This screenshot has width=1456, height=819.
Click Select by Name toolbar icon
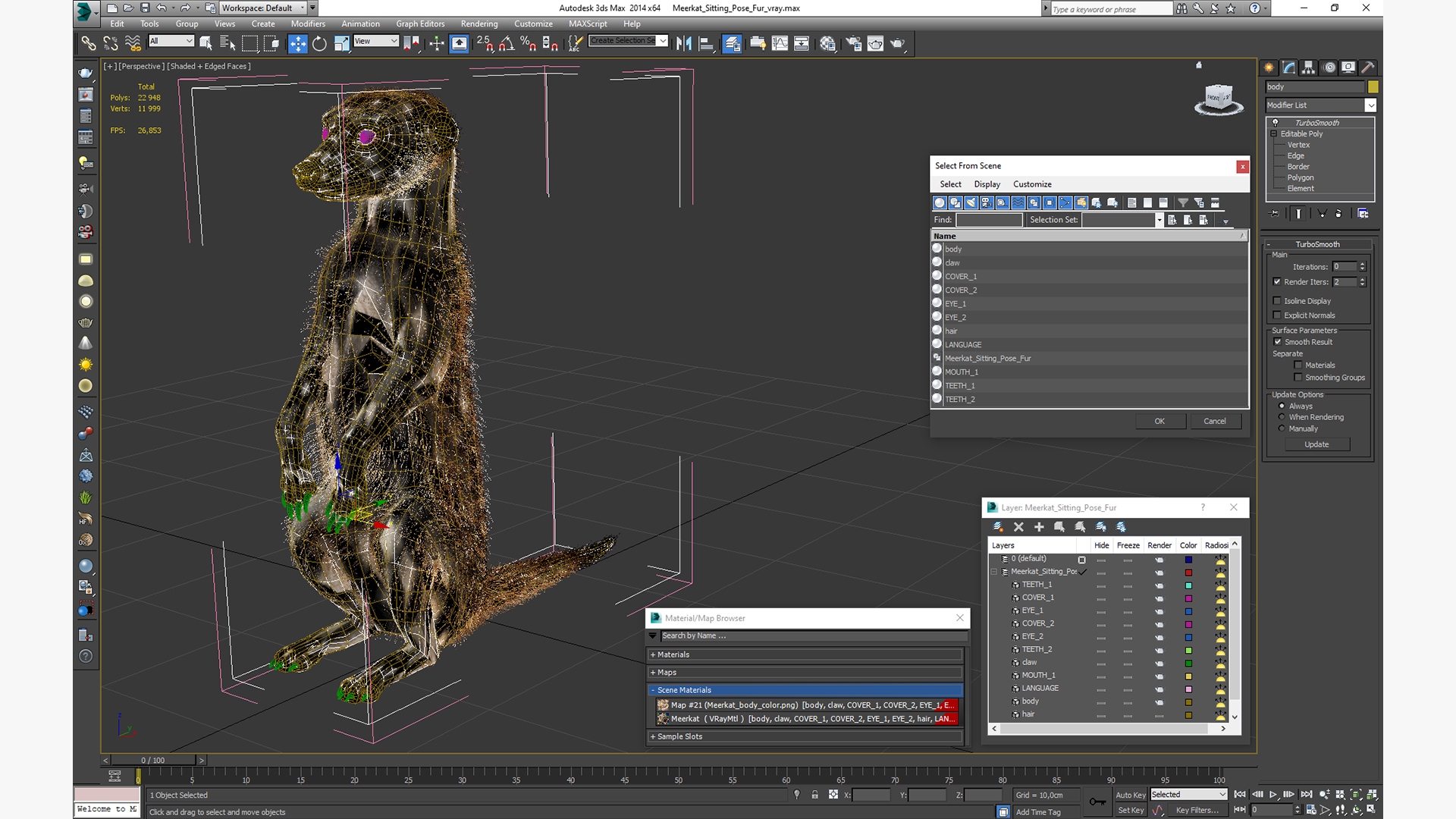[227, 44]
